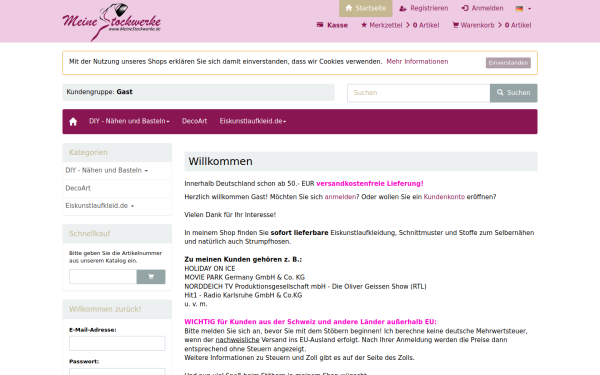Click the Schnellkauf box heading
Image resolution: width=600 pixels, height=375 pixels.
pyautogui.click(x=90, y=234)
